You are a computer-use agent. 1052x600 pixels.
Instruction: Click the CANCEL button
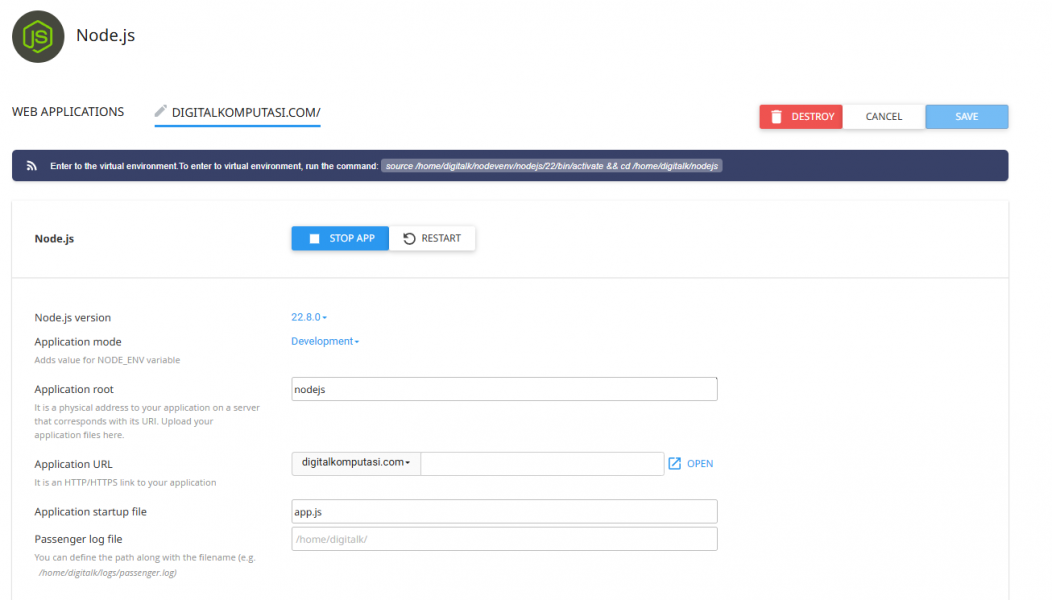884,117
